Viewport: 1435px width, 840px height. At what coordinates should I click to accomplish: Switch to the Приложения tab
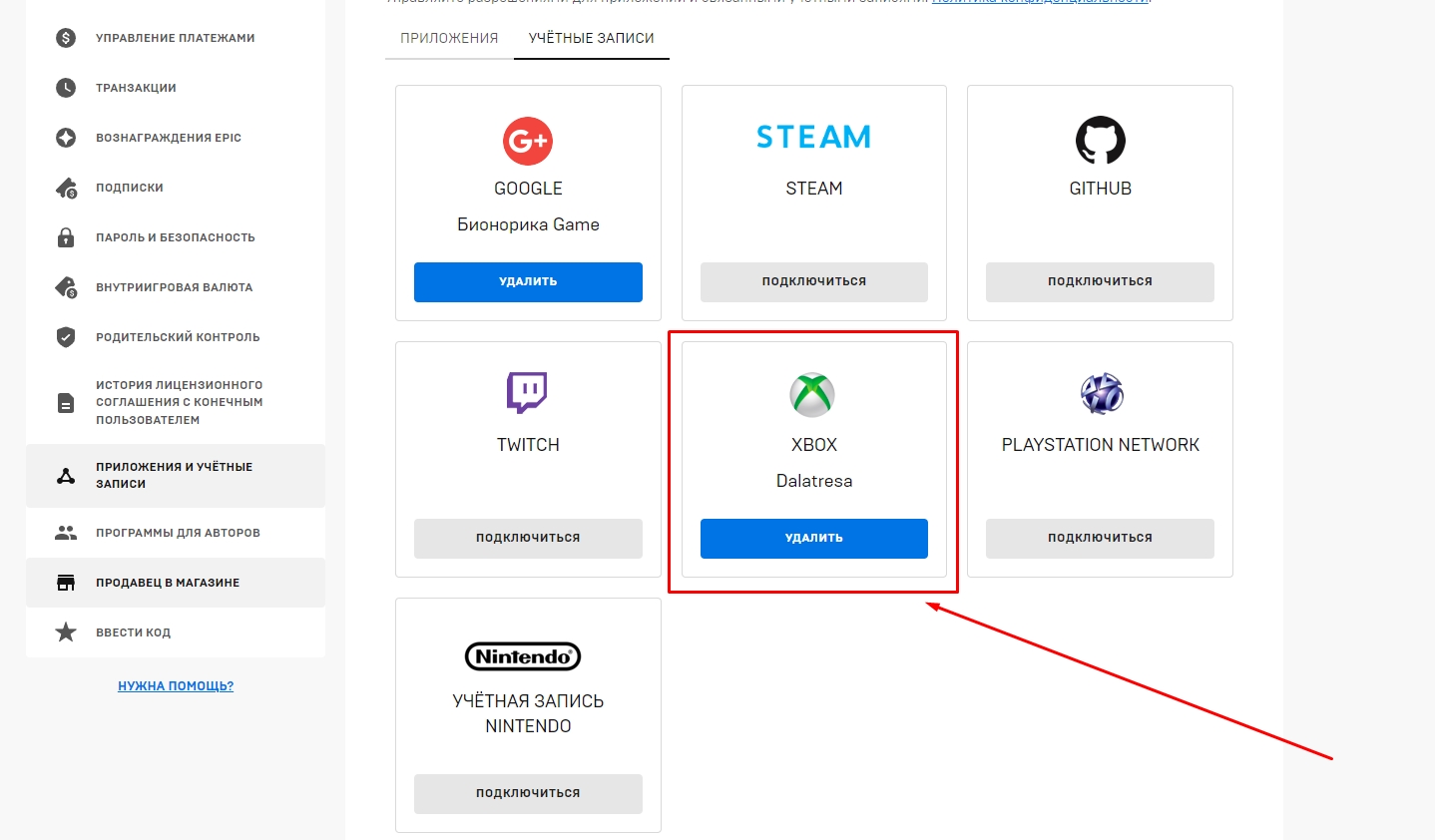tap(449, 38)
